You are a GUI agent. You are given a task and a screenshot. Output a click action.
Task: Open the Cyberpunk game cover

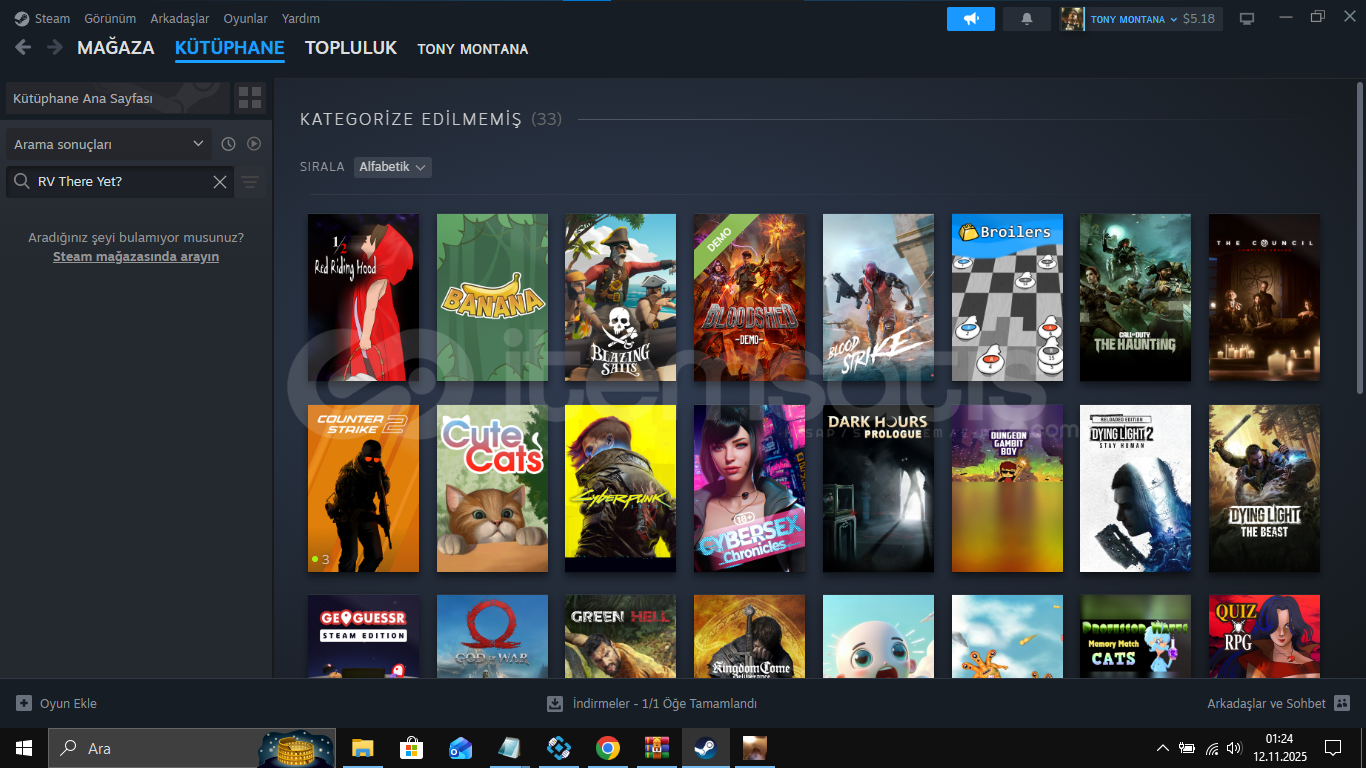click(x=620, y=488)
